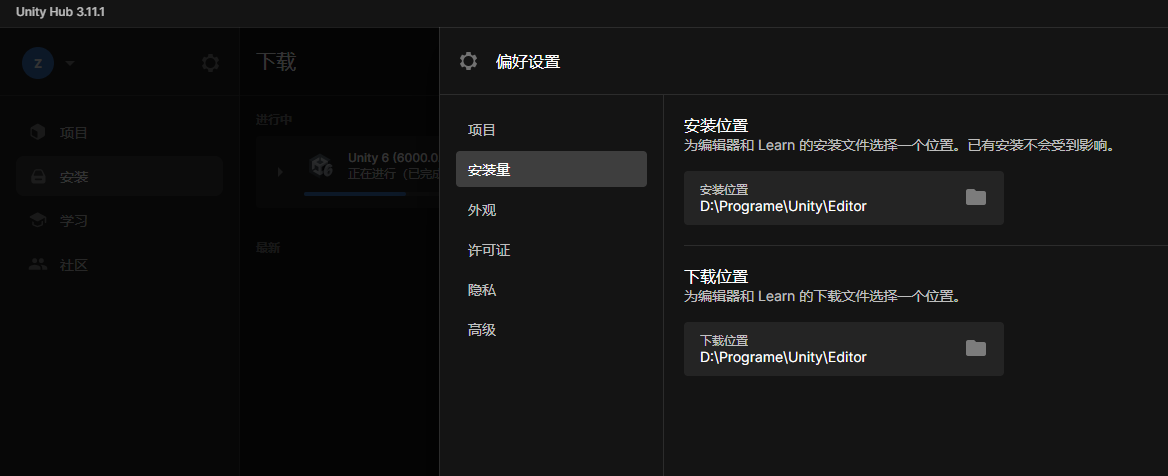The width and height of the screenshot is (1168, 476).
Task: Click the 安装位置 section heading
Action: tap(716, 126)
